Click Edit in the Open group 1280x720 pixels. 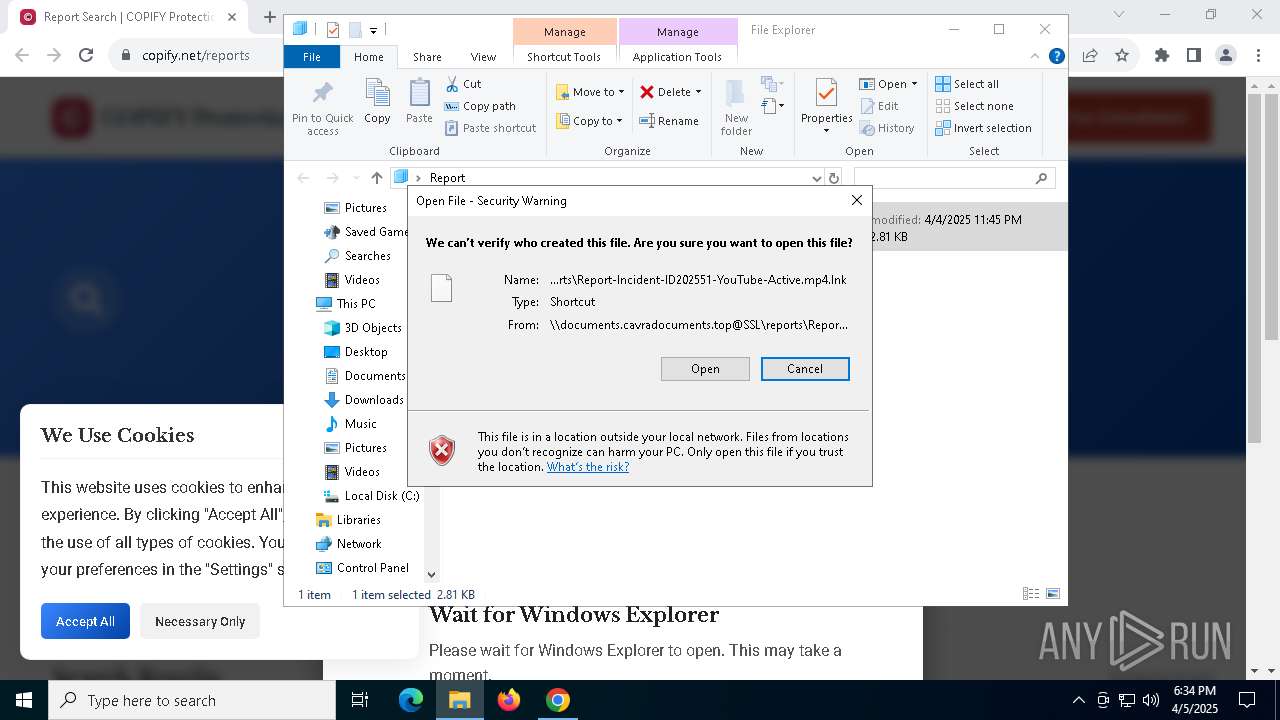(x=879, y=106)
